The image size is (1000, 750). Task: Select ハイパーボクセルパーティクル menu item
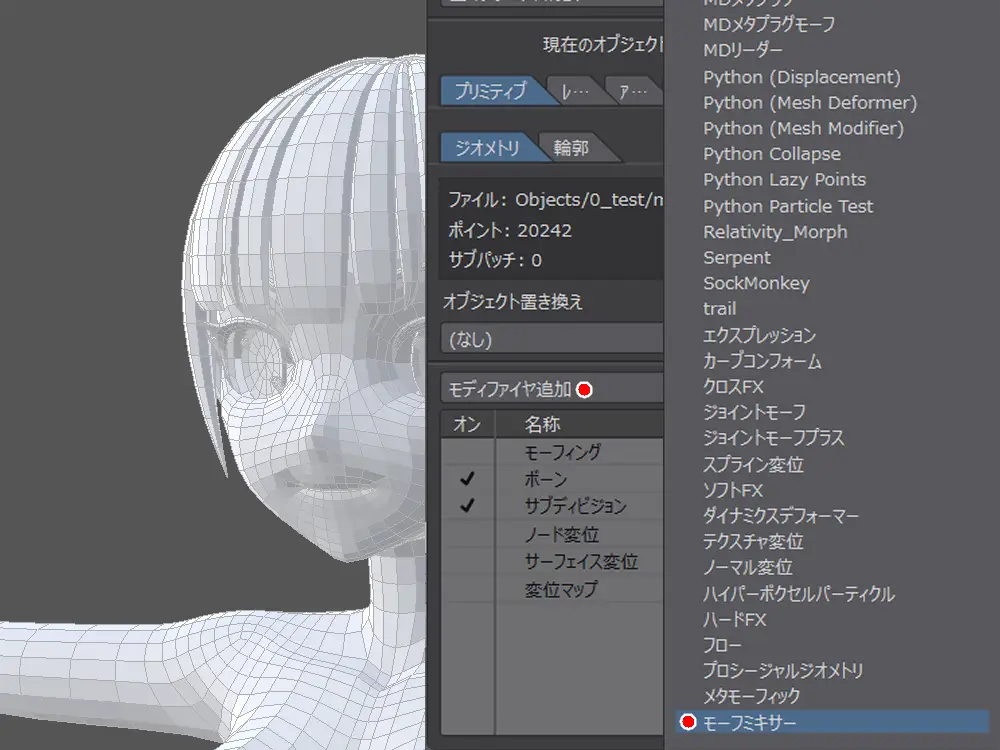pos(798,594)
